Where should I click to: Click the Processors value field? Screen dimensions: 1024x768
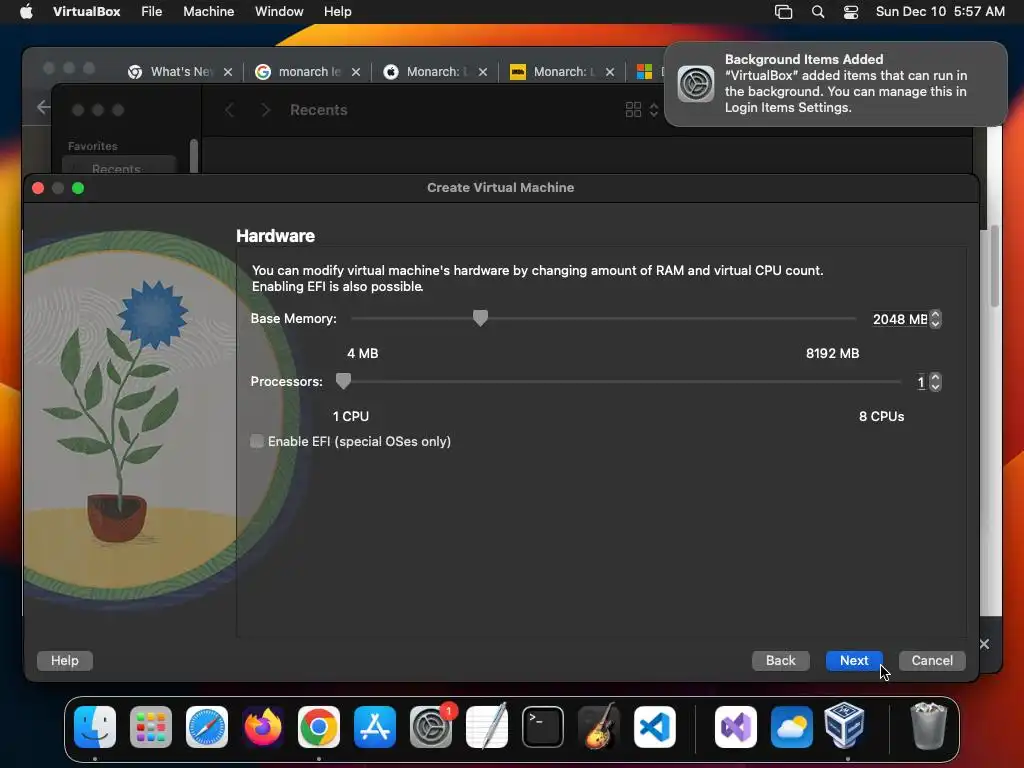[x=920, y=382]
